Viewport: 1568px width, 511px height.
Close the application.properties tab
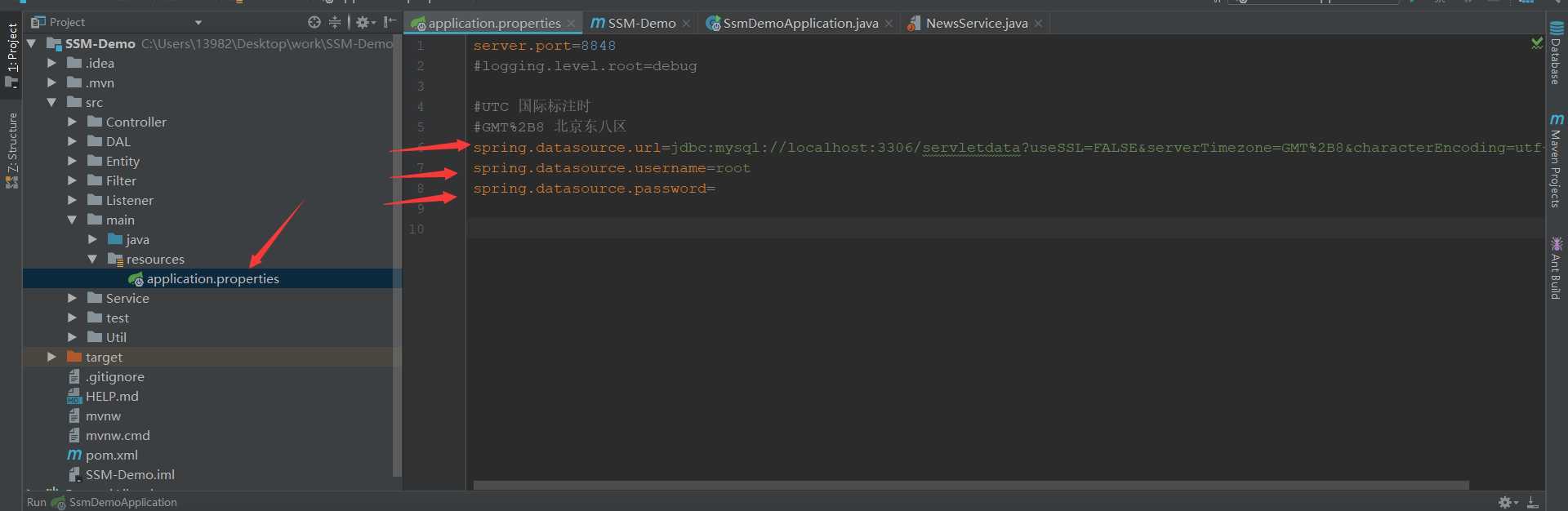tap(571, 24)
